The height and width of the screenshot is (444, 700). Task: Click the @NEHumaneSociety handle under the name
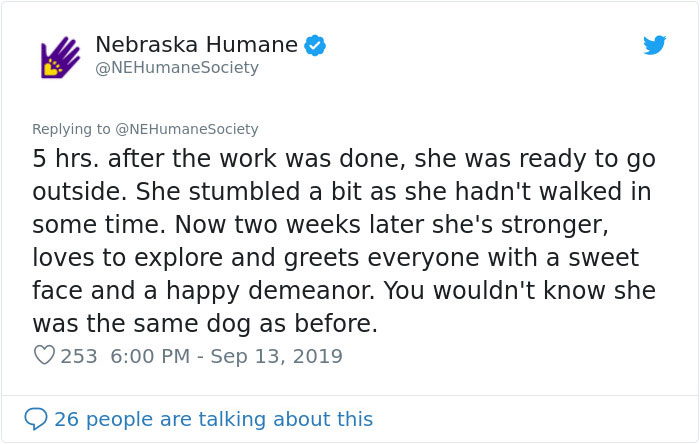click(176, 68)
